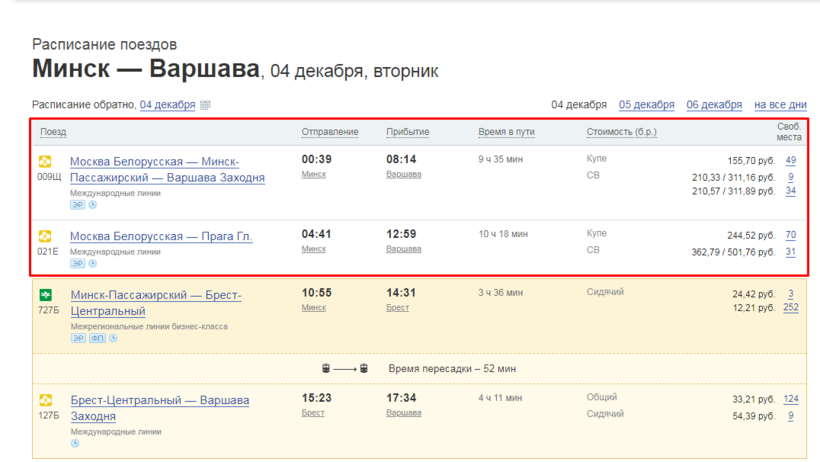Click ФП badge under Минск — Брест train
Image resolution: width=820 pixels, height=462 pixels.
coord(97,338)
